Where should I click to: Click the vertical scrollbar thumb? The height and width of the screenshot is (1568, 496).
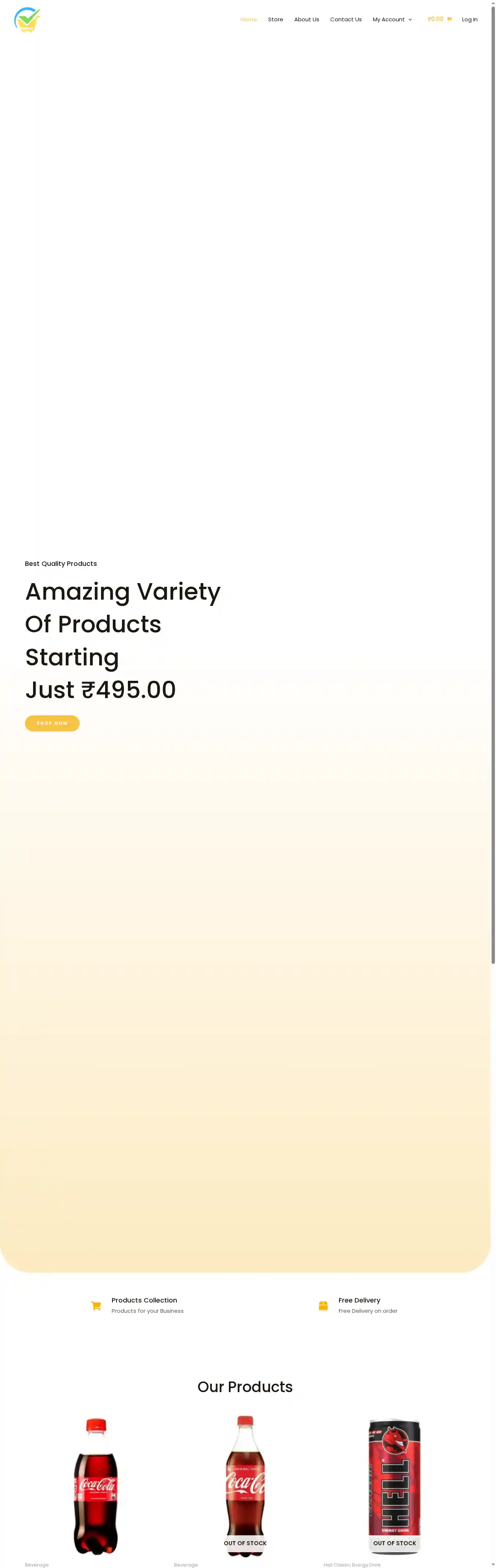coord(493,487)
